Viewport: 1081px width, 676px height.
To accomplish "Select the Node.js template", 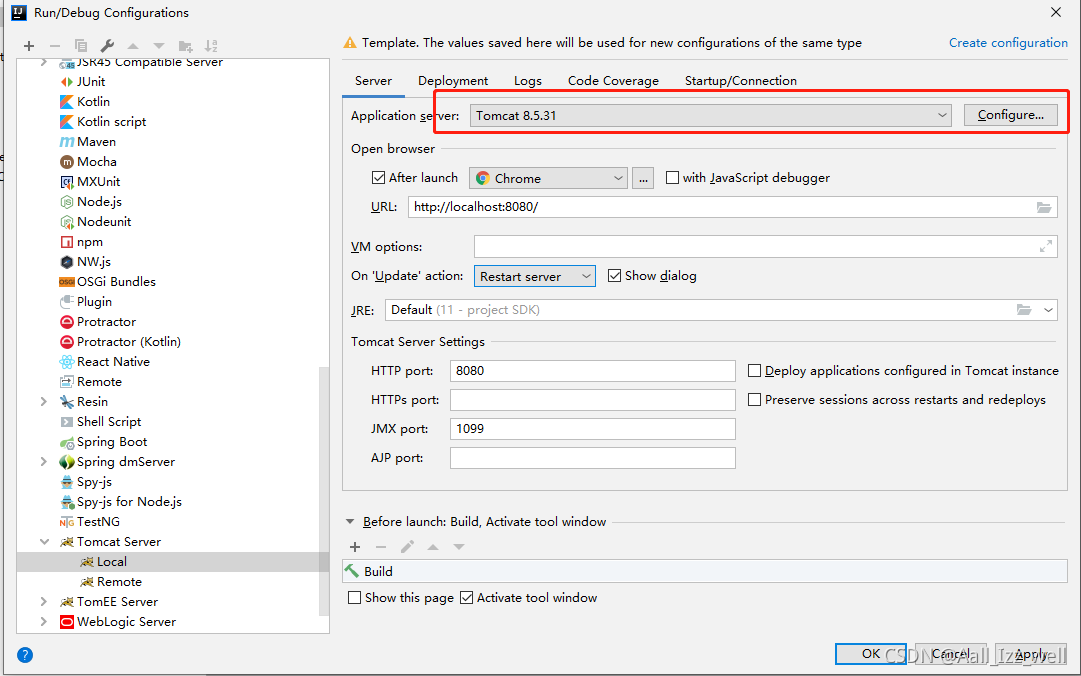I will [99, 201].
